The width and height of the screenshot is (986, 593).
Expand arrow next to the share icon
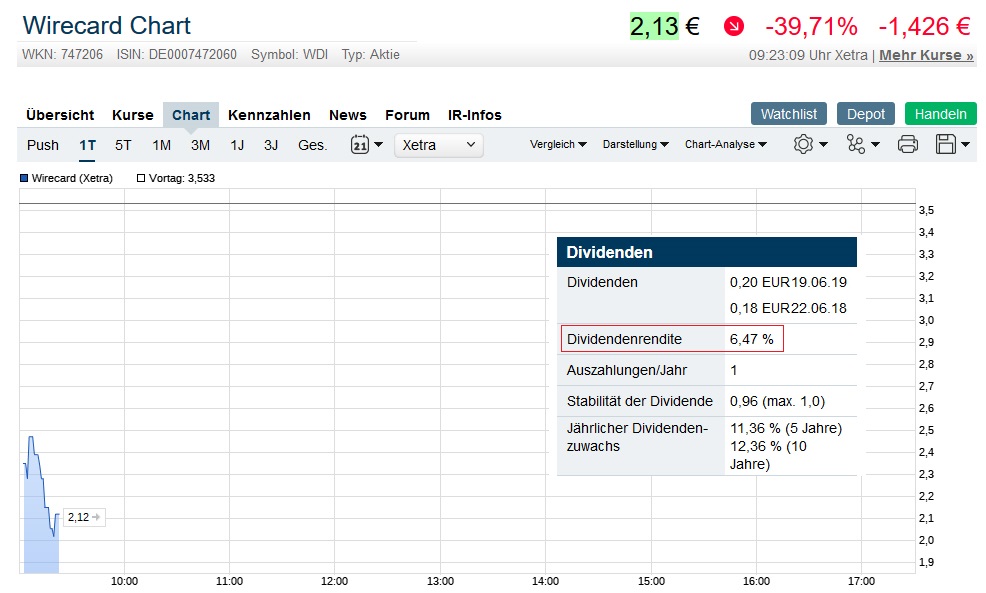click(x=875, y=145)
